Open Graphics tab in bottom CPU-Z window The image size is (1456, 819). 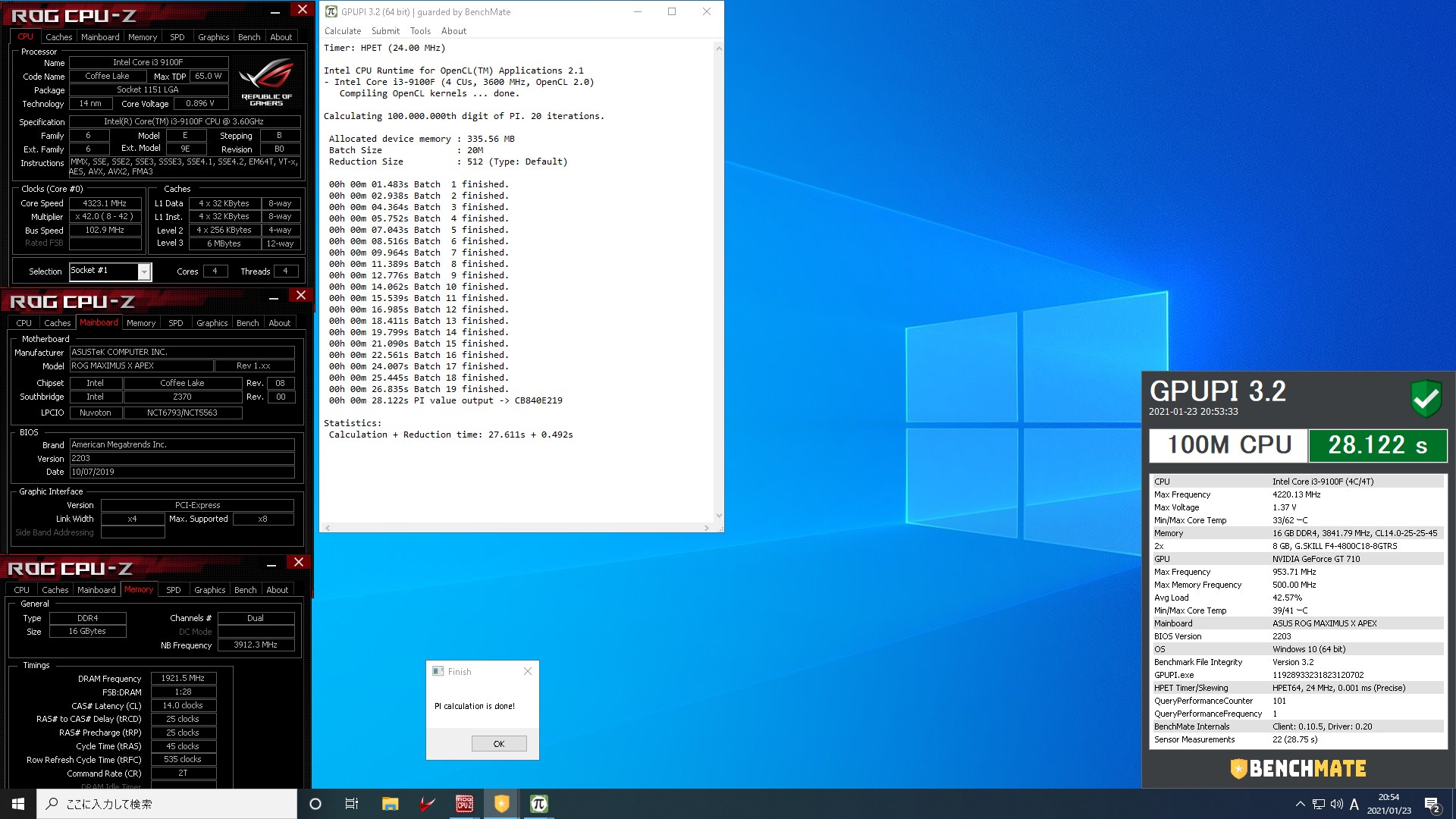click(x=209, y=590)
